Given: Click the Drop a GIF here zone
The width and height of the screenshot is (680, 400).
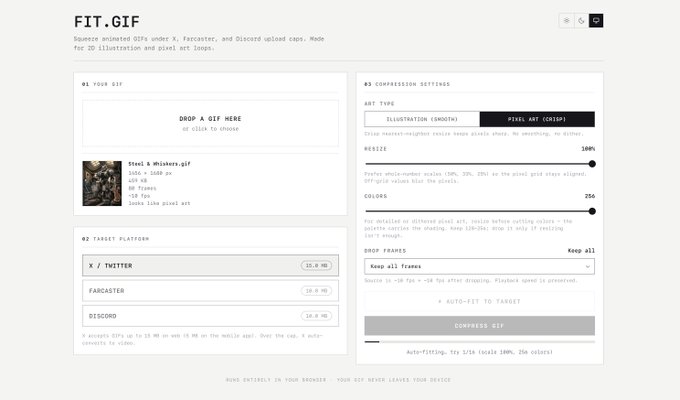Looking at the screenshot, I should [210, 123].
